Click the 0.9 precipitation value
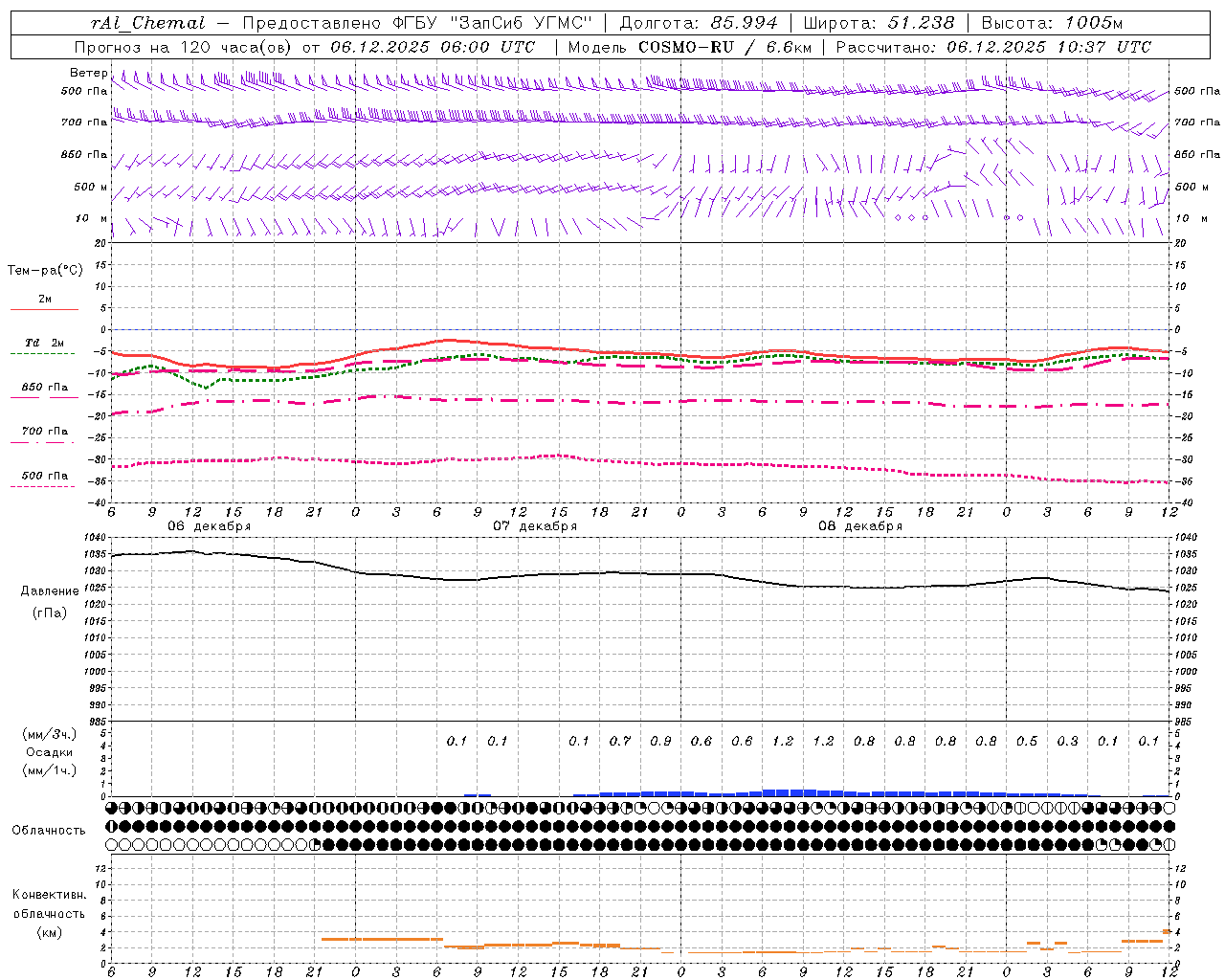This screenshot has height=980, width=1225. [x=660, y=741]
